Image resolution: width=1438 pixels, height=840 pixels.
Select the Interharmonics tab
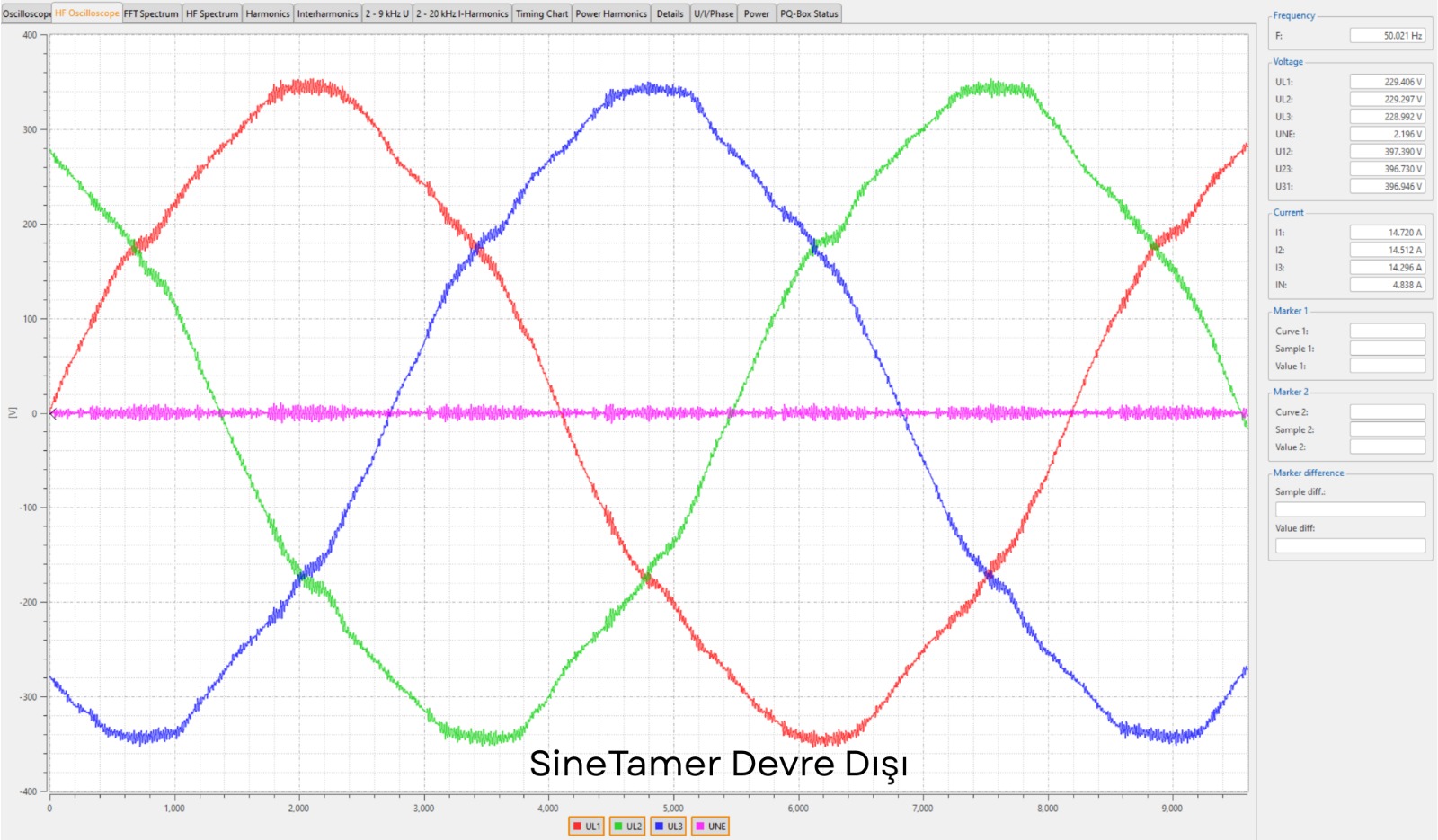coord(327,13)
